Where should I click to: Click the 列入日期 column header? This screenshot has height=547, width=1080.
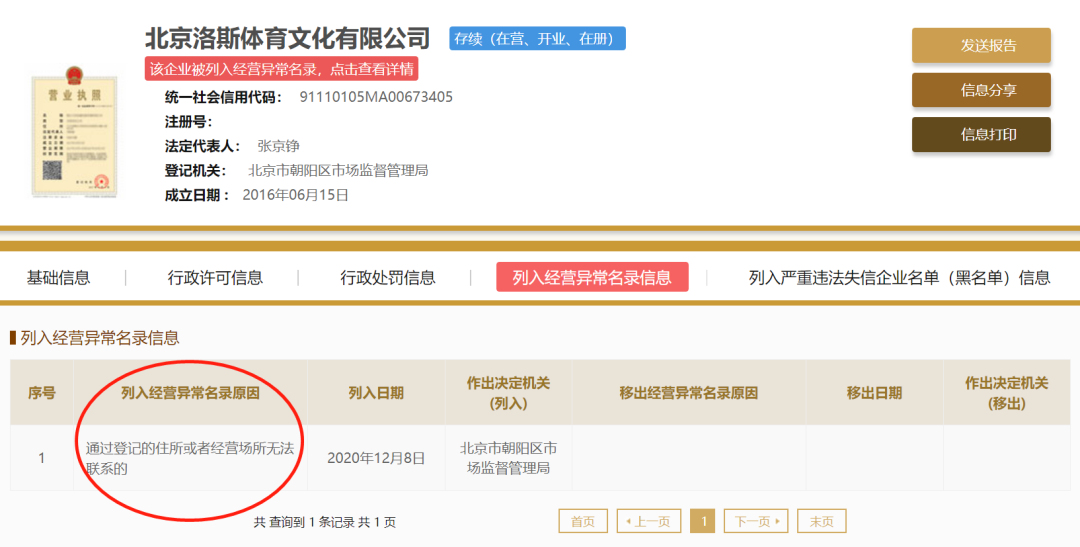pyautogui.click(x=376, y=393)
